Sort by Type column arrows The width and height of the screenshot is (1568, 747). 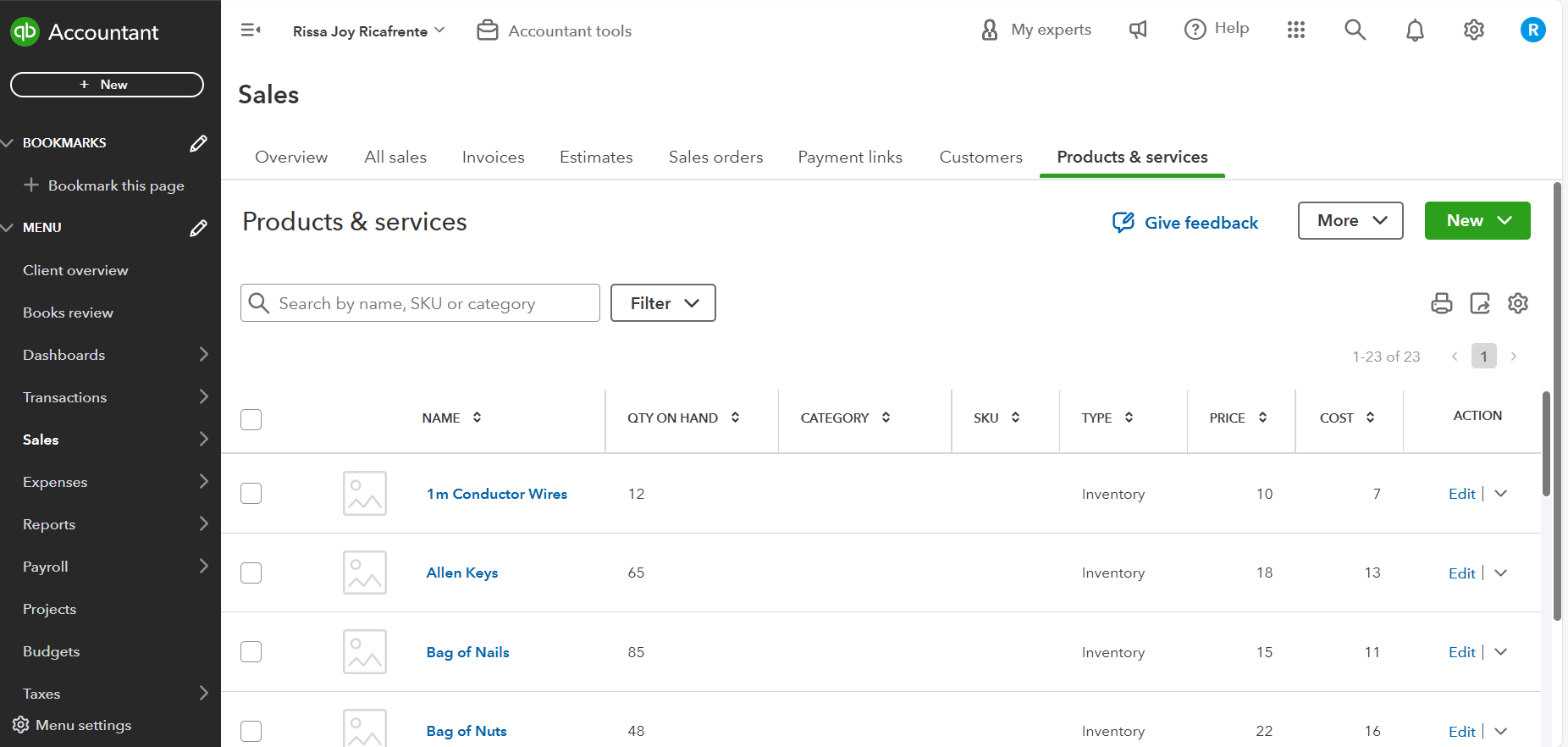coord(1129,418)
